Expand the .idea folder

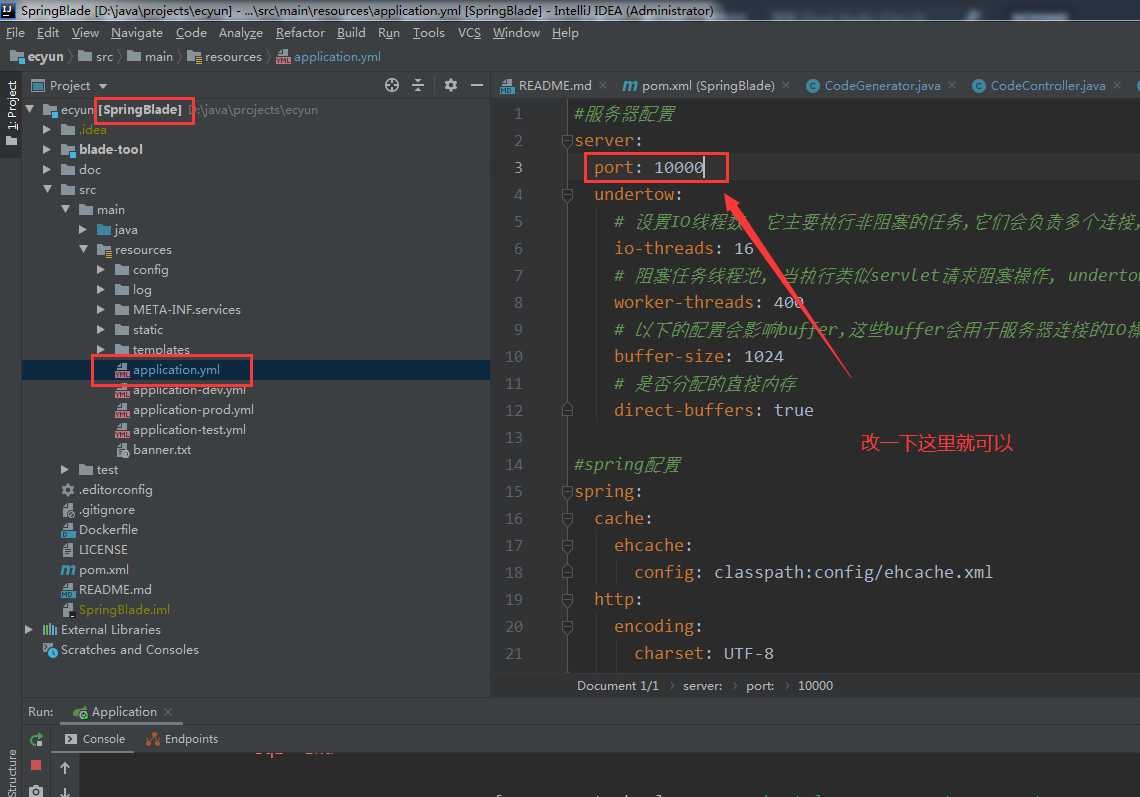tap(47, 129)
